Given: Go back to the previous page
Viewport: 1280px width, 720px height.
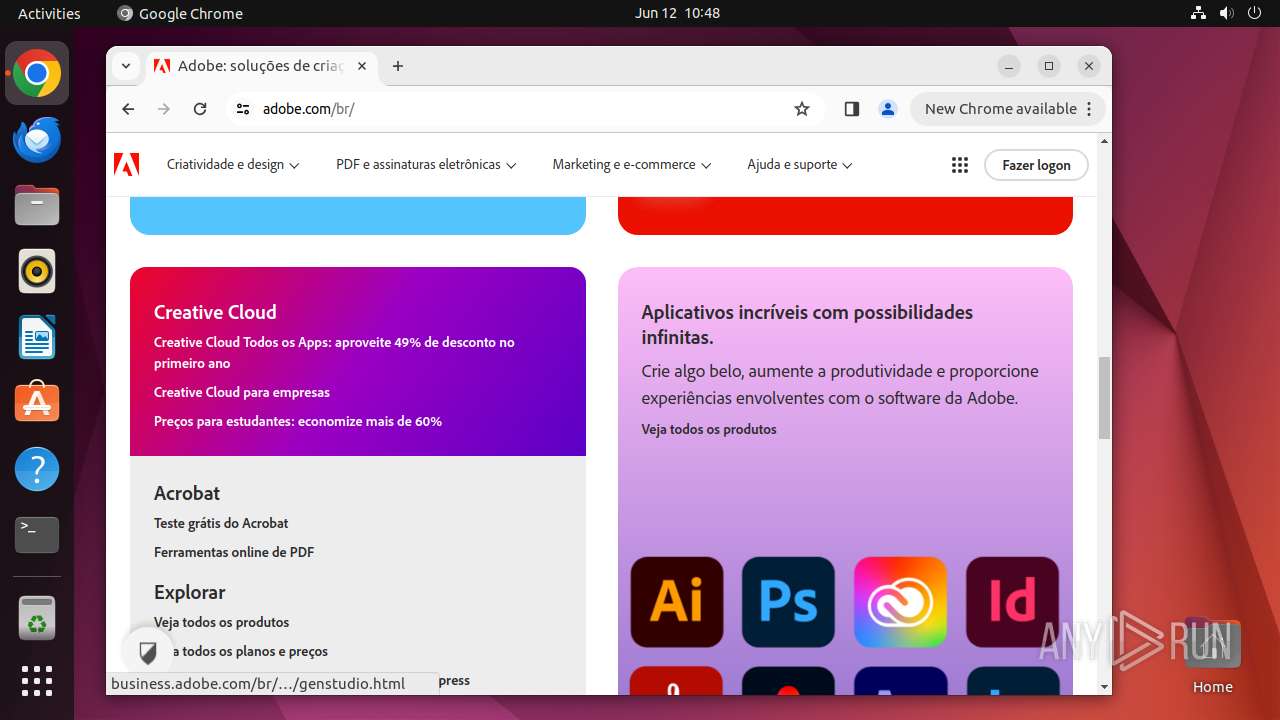Looking at the screenshot, I should [x=128, y=109].
